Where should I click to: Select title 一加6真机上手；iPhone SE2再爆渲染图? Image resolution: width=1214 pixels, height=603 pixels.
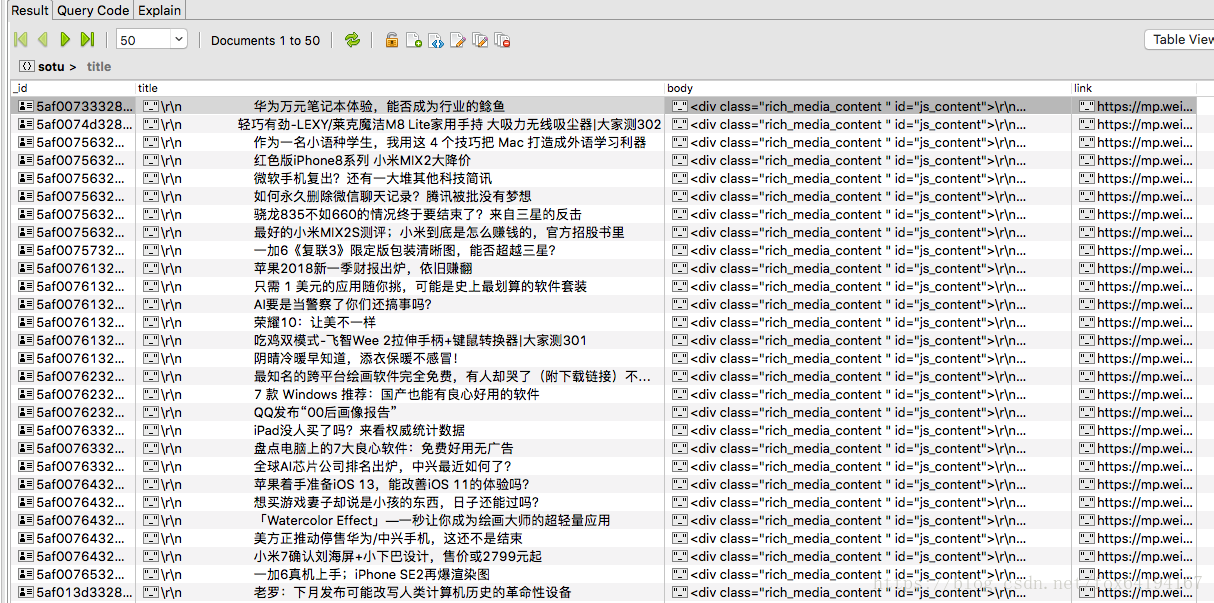click(372, 574)
